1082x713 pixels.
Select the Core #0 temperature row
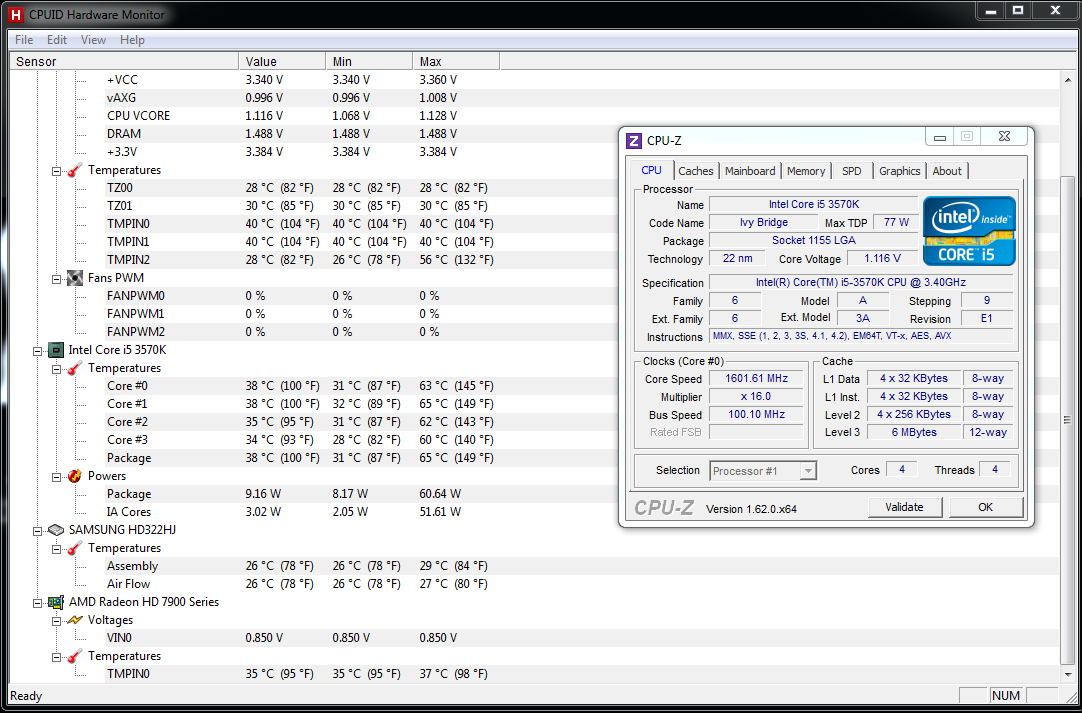(x=534, y=386)
